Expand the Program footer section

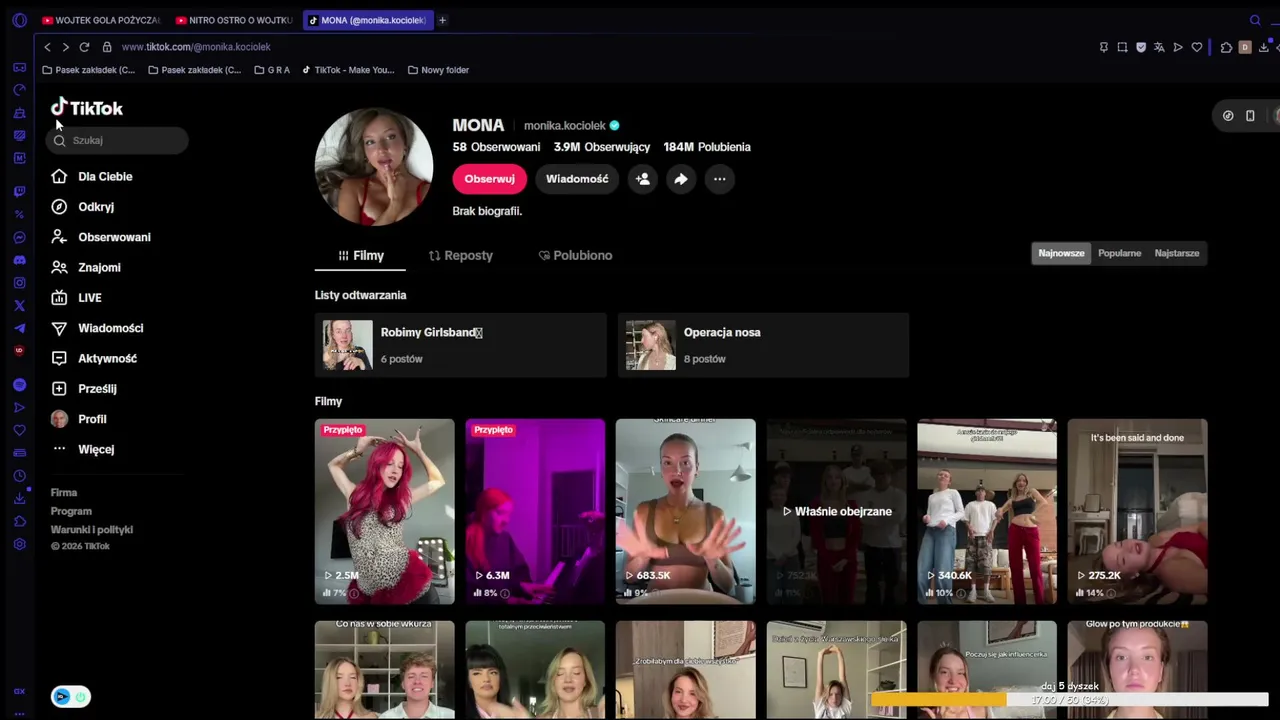click(x=71, y=511)
